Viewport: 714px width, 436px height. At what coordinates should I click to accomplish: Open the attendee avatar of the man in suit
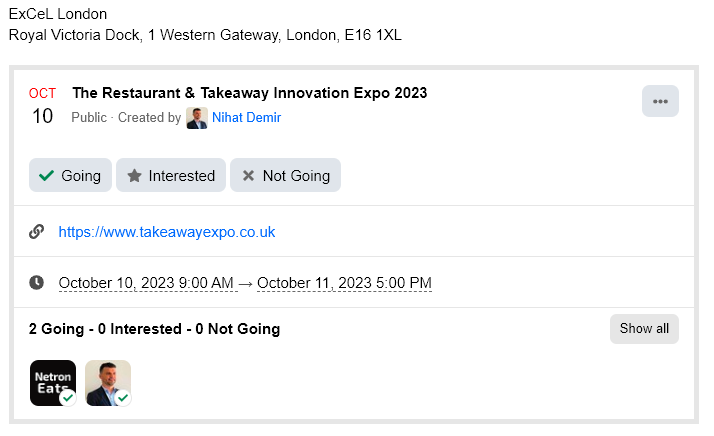click(x=108, y=382)
